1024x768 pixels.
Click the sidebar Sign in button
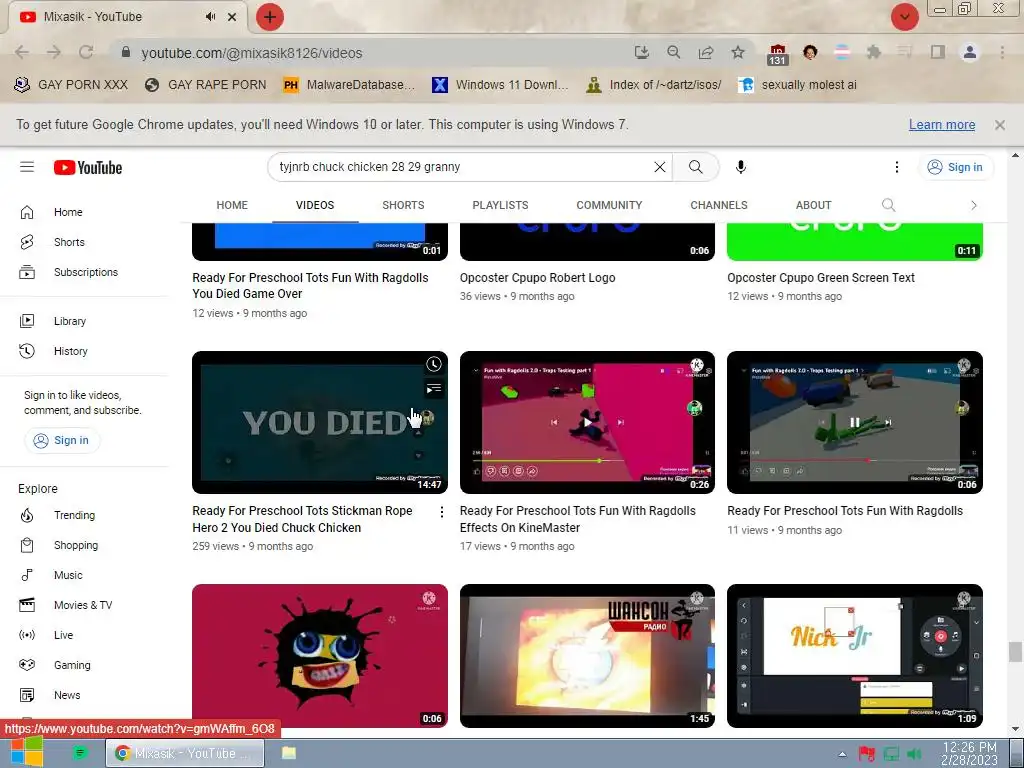(61, 440)
